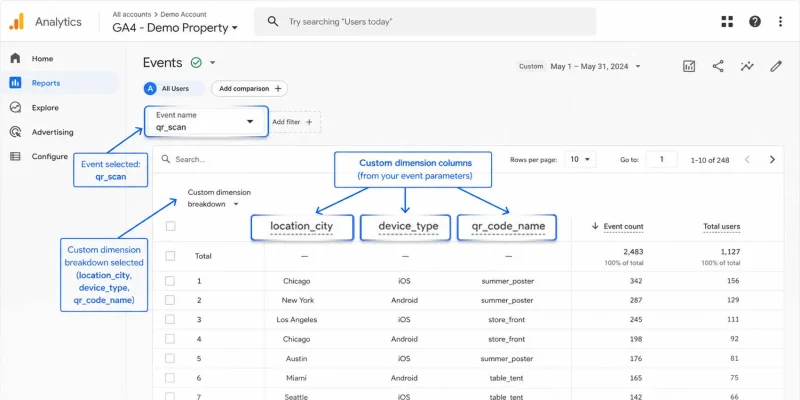
Task: Click the Custom date label chip
Action: pos(531,66)
